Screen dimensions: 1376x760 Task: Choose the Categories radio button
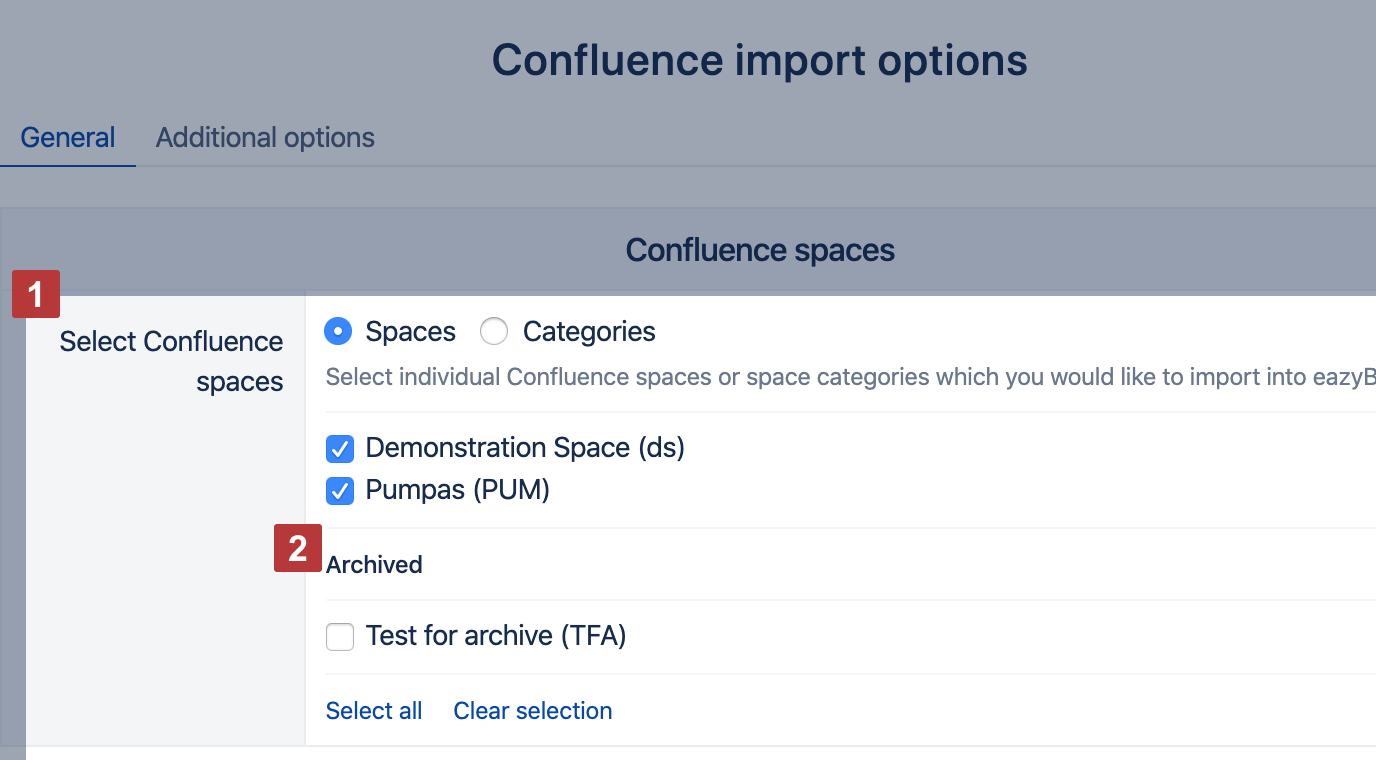[494, 331]
